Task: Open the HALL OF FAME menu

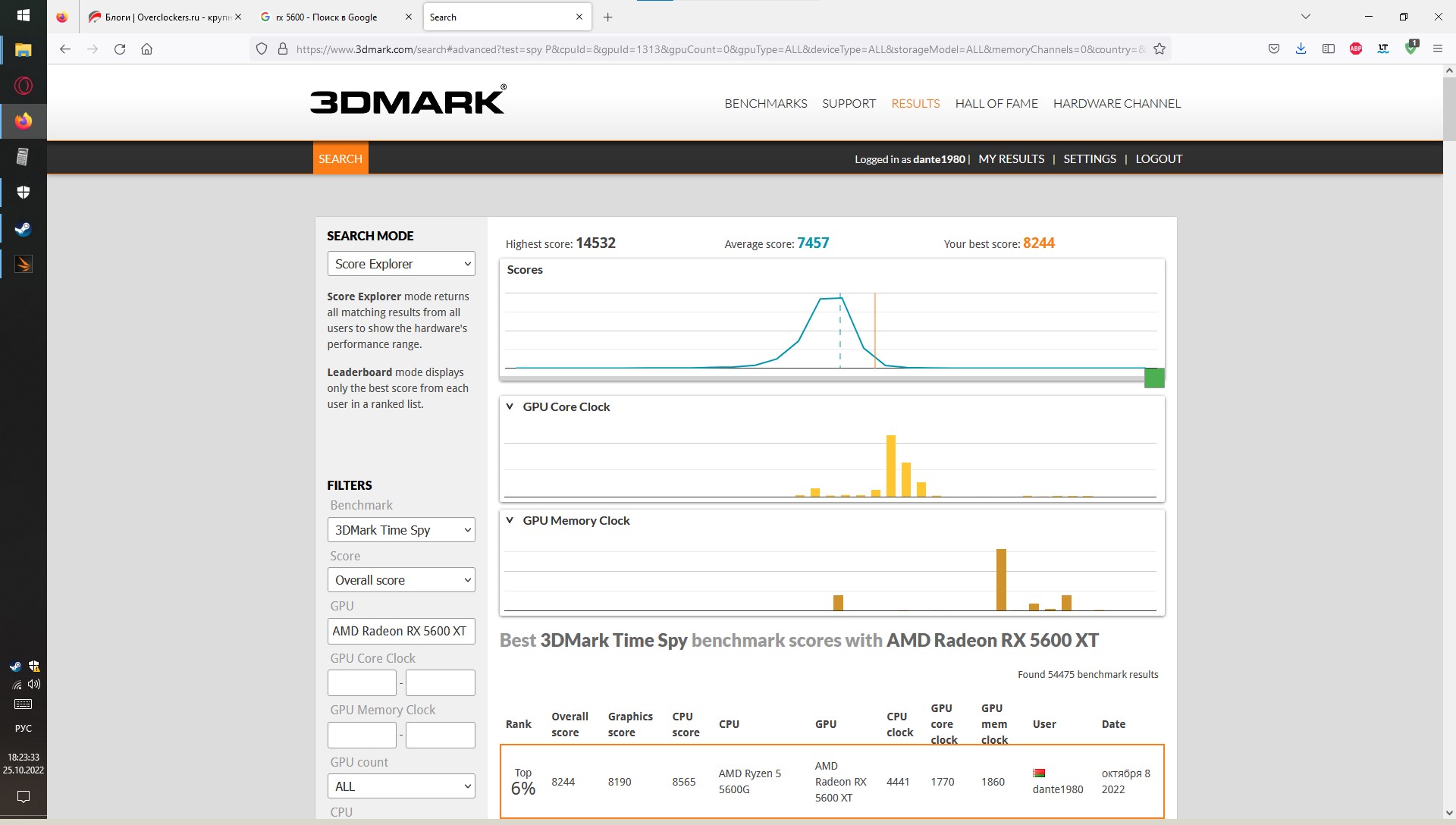Action: [996, 103]
